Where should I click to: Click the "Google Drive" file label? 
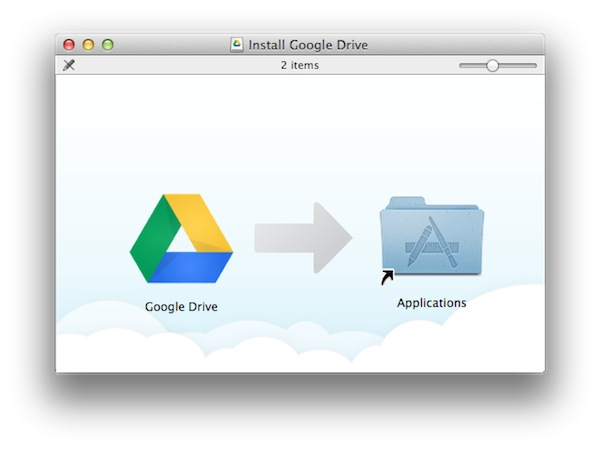[x=181, y=307]
